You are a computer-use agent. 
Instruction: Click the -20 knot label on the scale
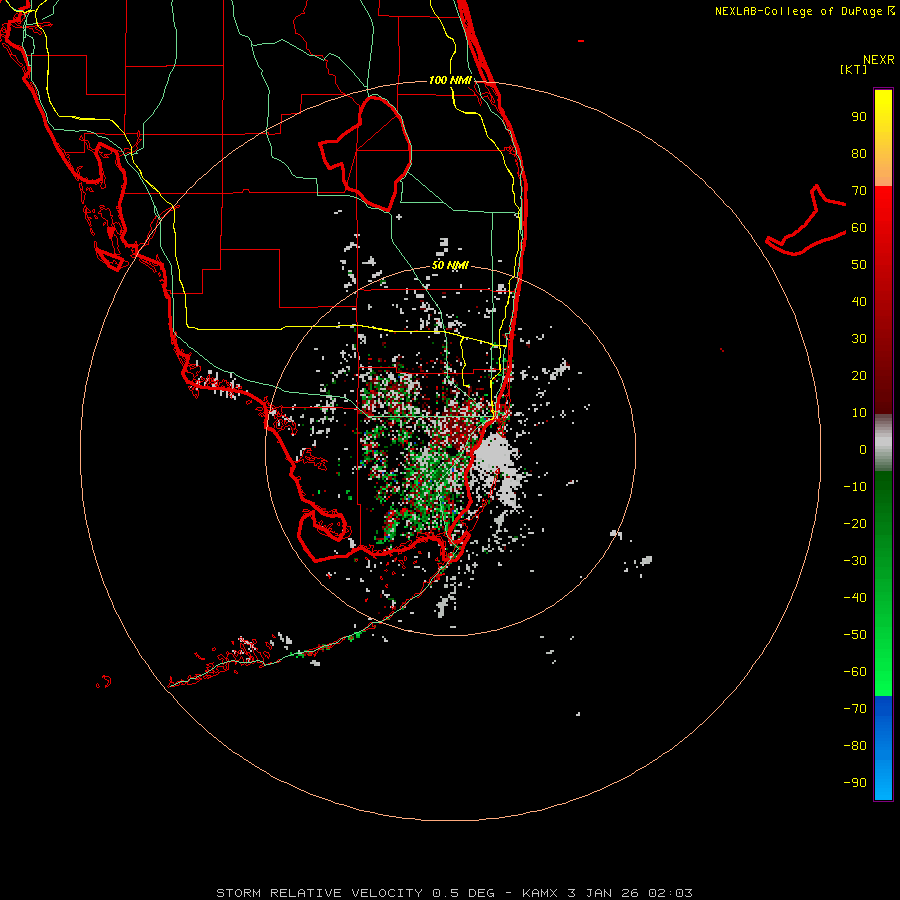855,524
